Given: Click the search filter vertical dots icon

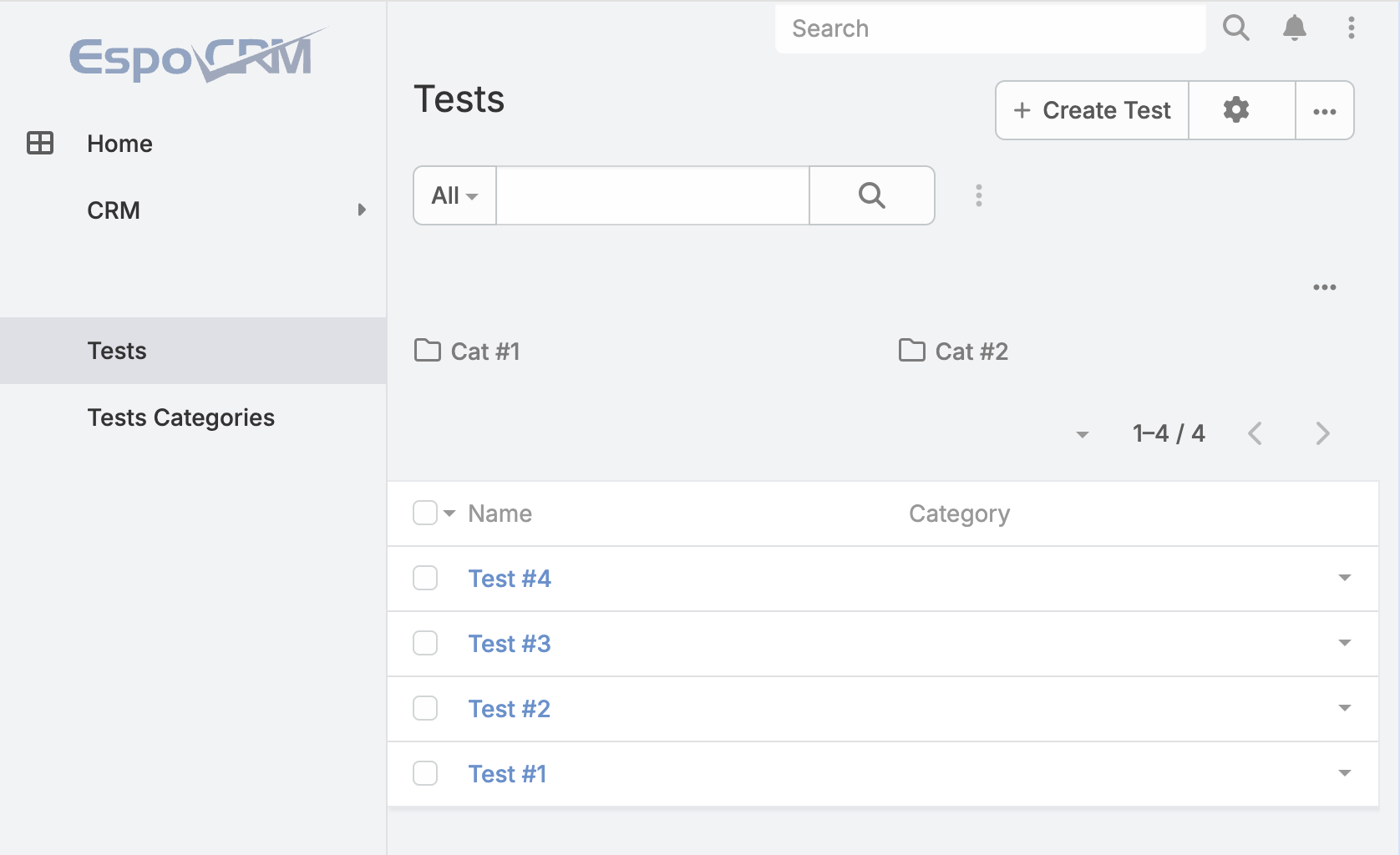Looking at the screenshot, I should (x=978, y=195).
